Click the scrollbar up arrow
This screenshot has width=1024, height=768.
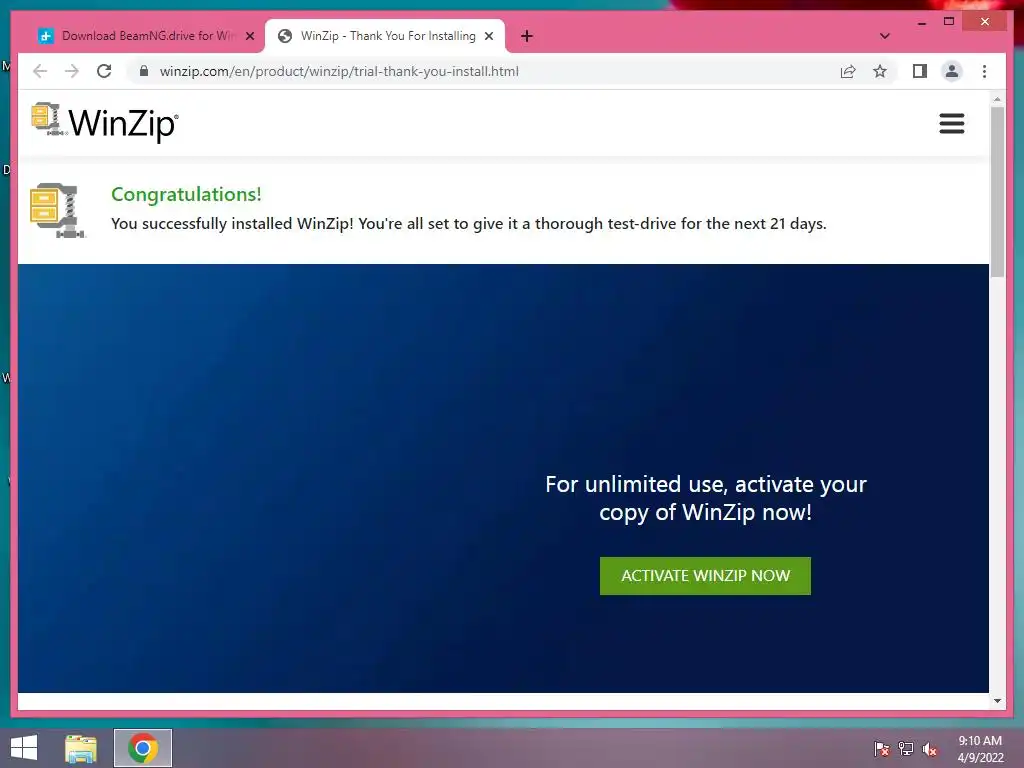tap(997, 99)
